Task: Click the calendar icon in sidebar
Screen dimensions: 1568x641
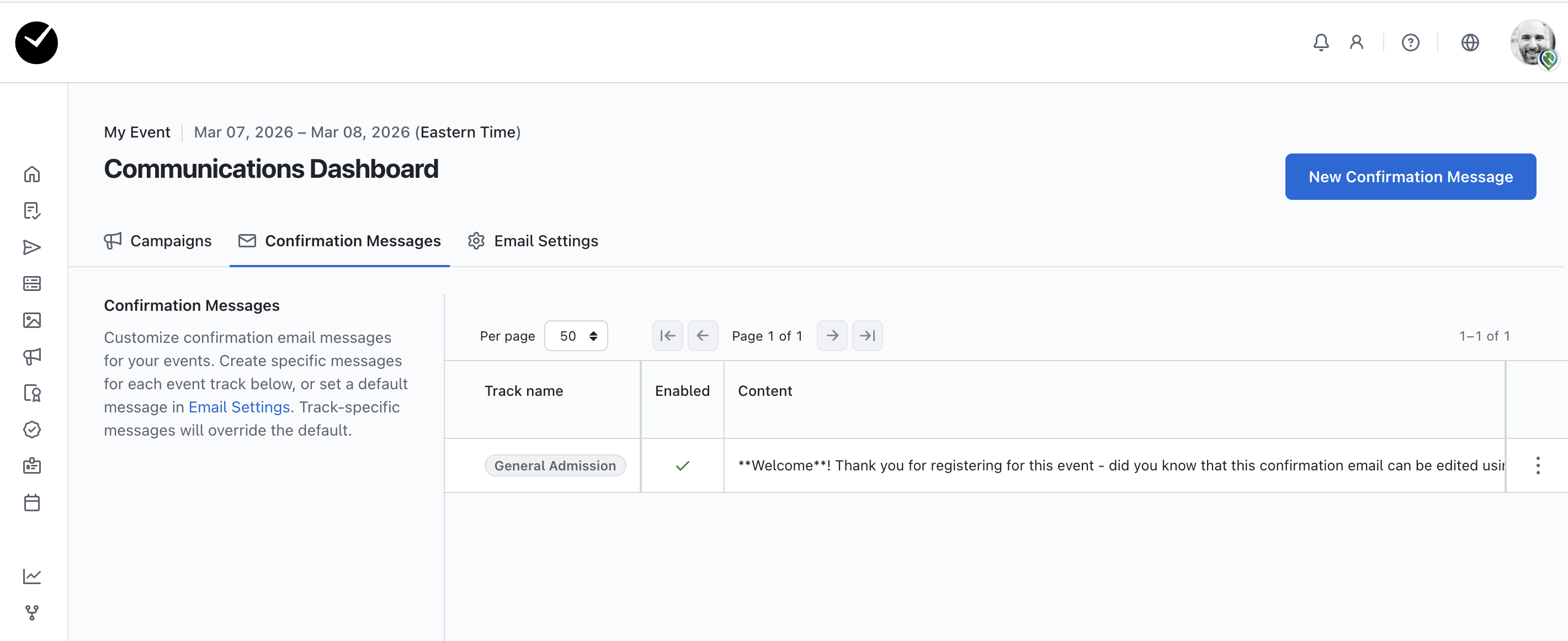Action: pyautogui.click(x=31, y=503)
